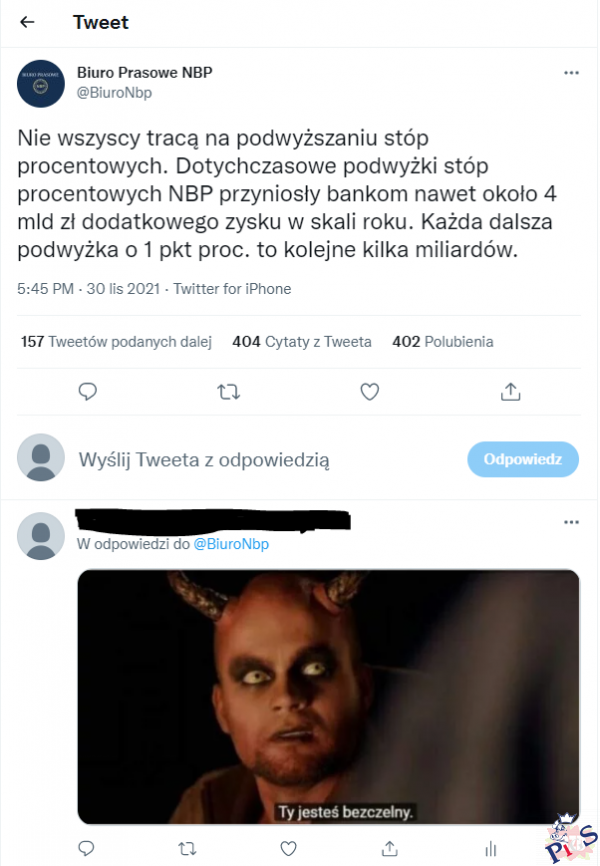Like the Biuro Prasowe NBP tweet
Screen dimensions: 600x866
click(370, 392)
